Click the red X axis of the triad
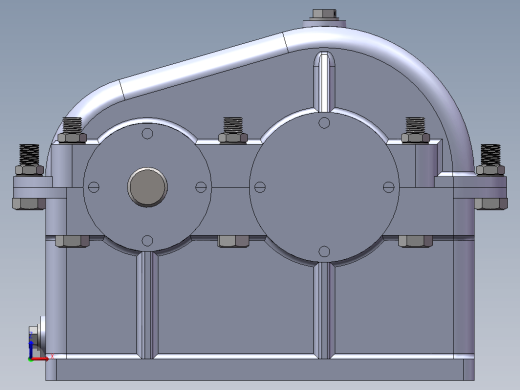 tap(41, 359)
